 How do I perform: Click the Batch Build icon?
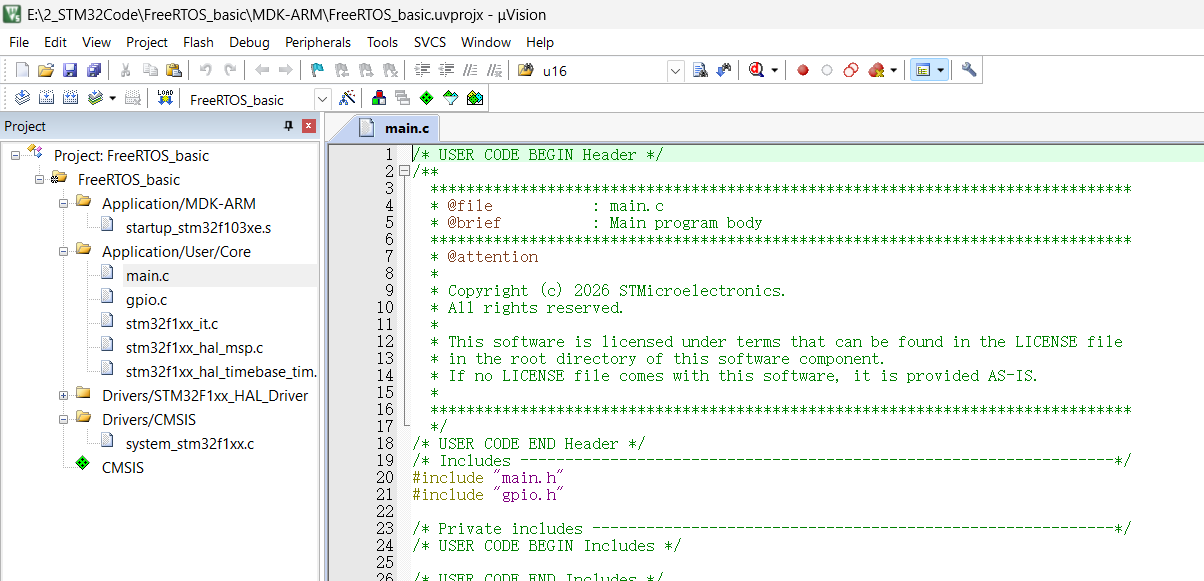95,98
